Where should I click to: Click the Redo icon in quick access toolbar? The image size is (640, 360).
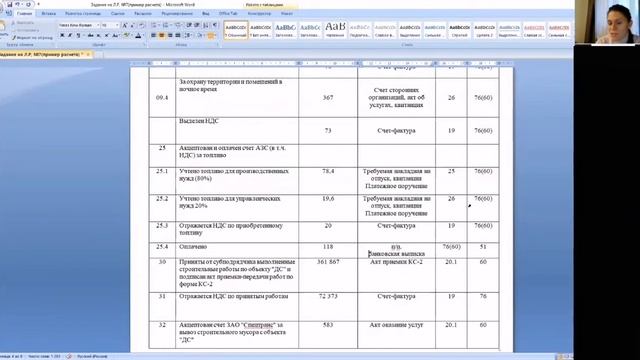pyautogui.click(x=28, y=4)
